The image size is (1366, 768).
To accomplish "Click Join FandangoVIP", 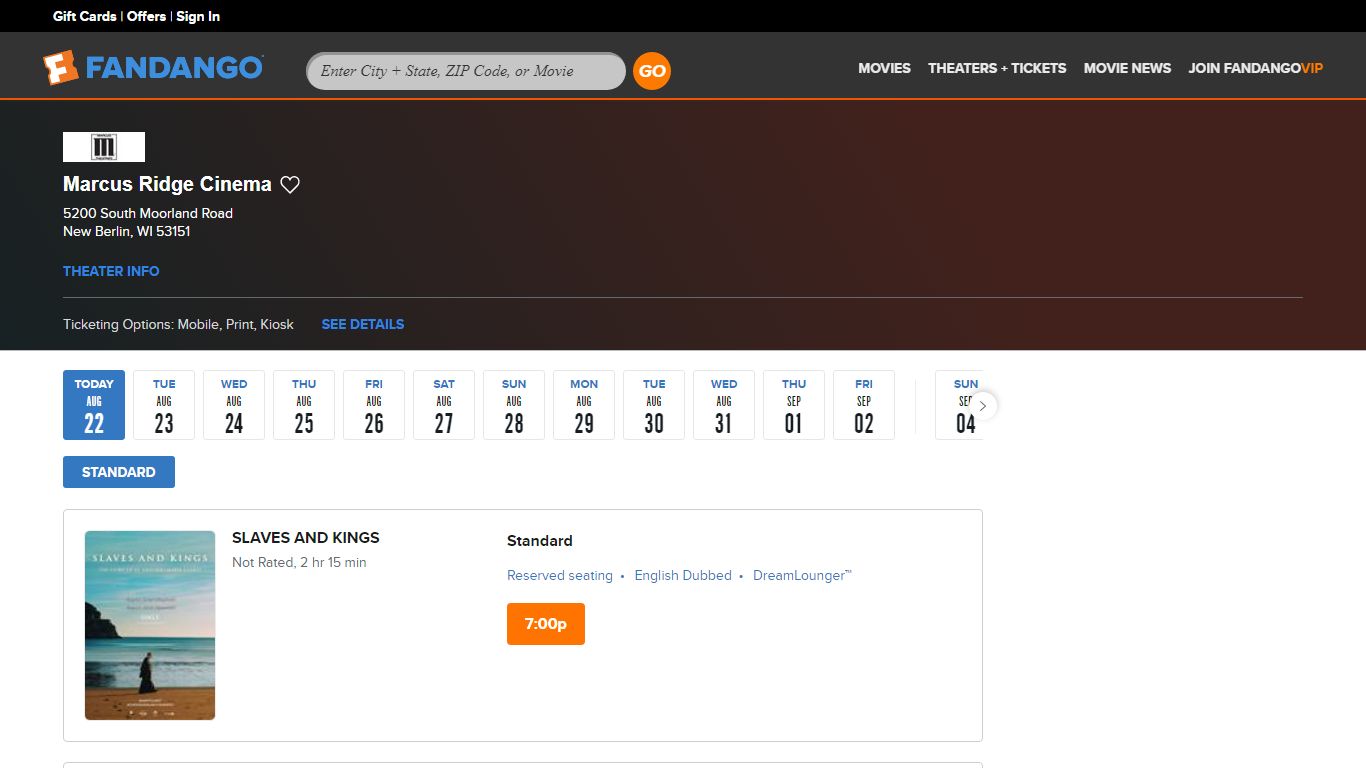I will click(1255, 68).
